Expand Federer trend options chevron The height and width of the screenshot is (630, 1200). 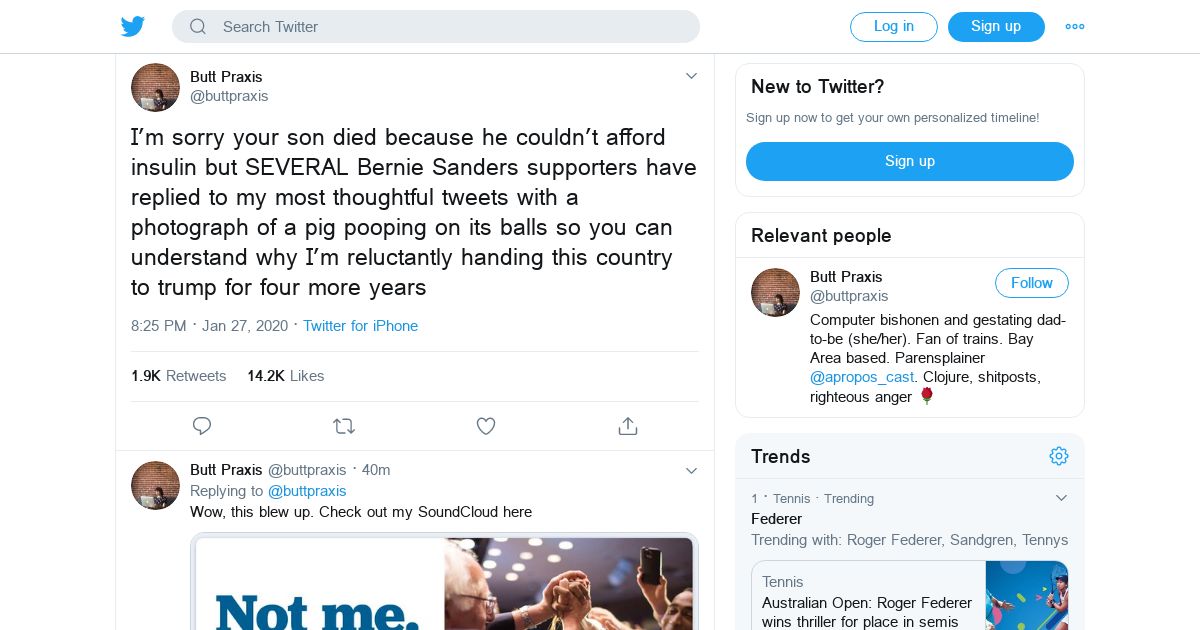click(x=1061, y=498)
